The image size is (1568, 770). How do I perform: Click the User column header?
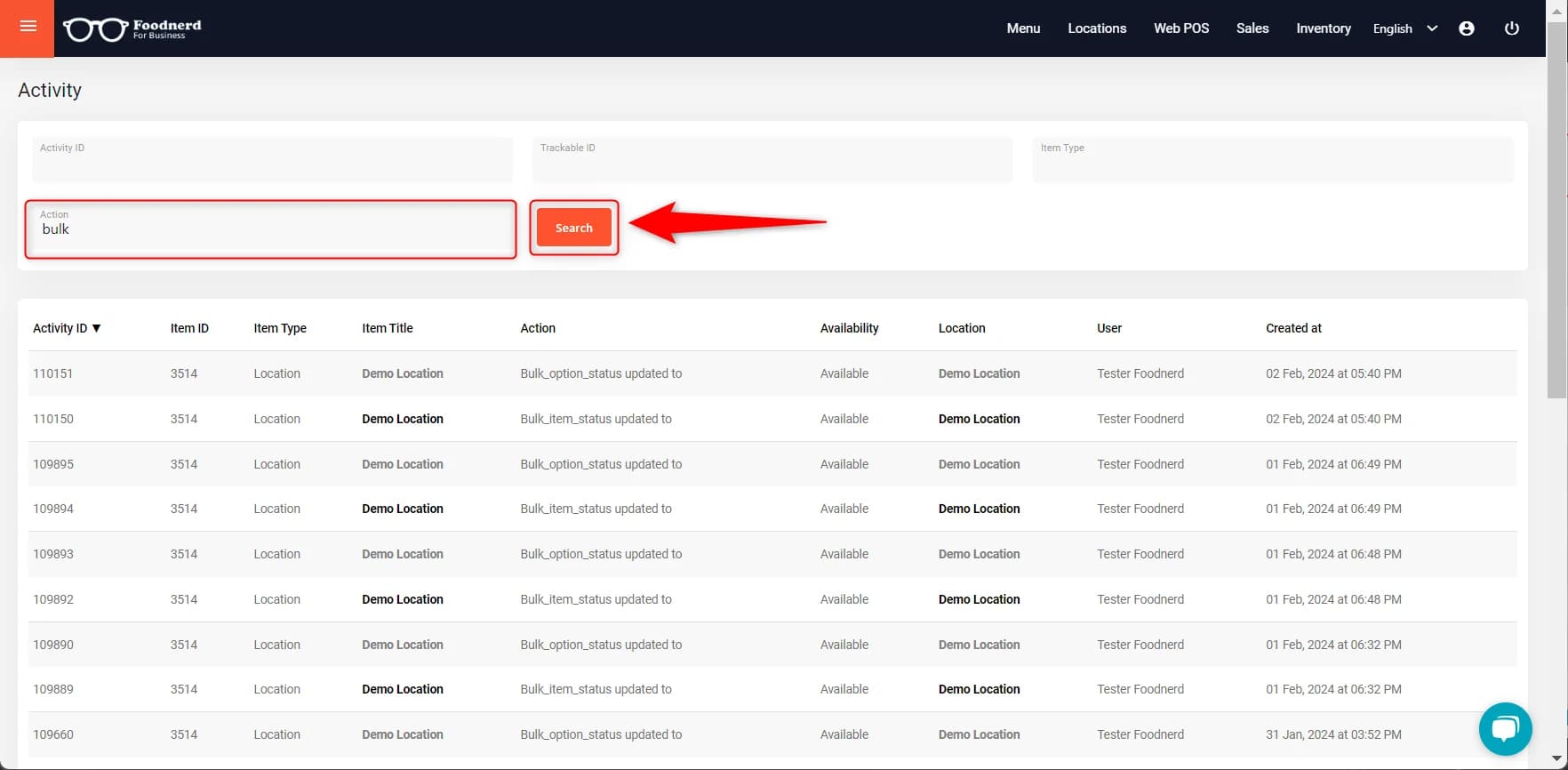(1109, 328)
